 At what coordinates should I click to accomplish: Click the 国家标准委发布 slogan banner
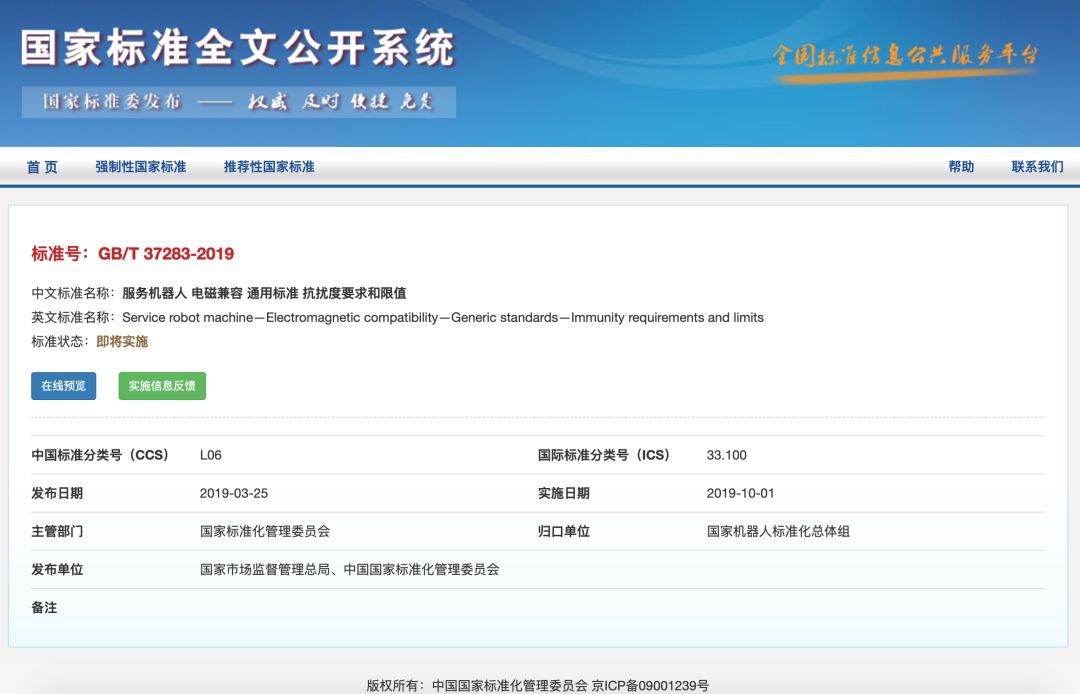tap(238, 102)
